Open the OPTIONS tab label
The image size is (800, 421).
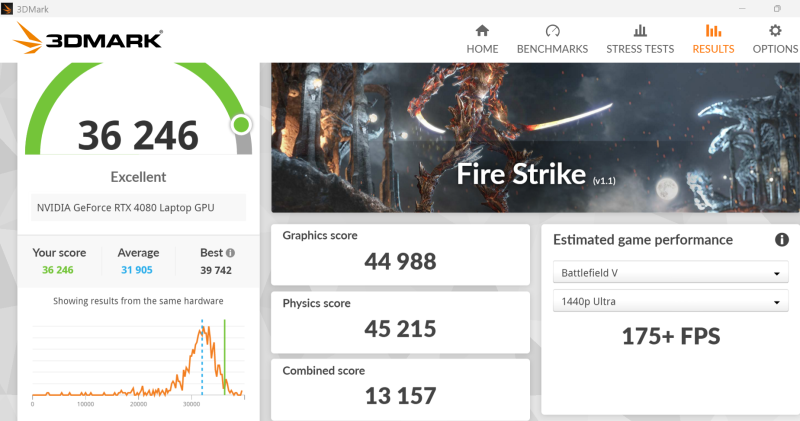[x=775, y=49]
